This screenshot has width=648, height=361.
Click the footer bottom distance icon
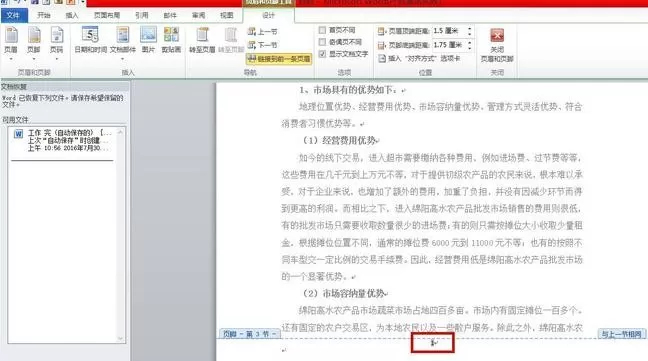tap(381, 45)
